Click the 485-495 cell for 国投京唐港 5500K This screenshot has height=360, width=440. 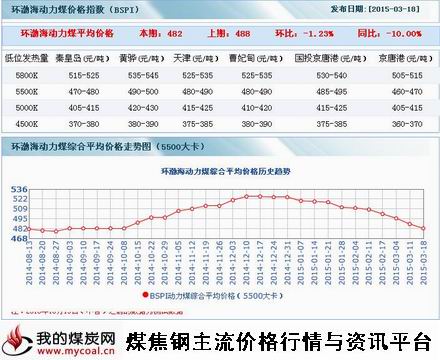click(x=332, y=91)
